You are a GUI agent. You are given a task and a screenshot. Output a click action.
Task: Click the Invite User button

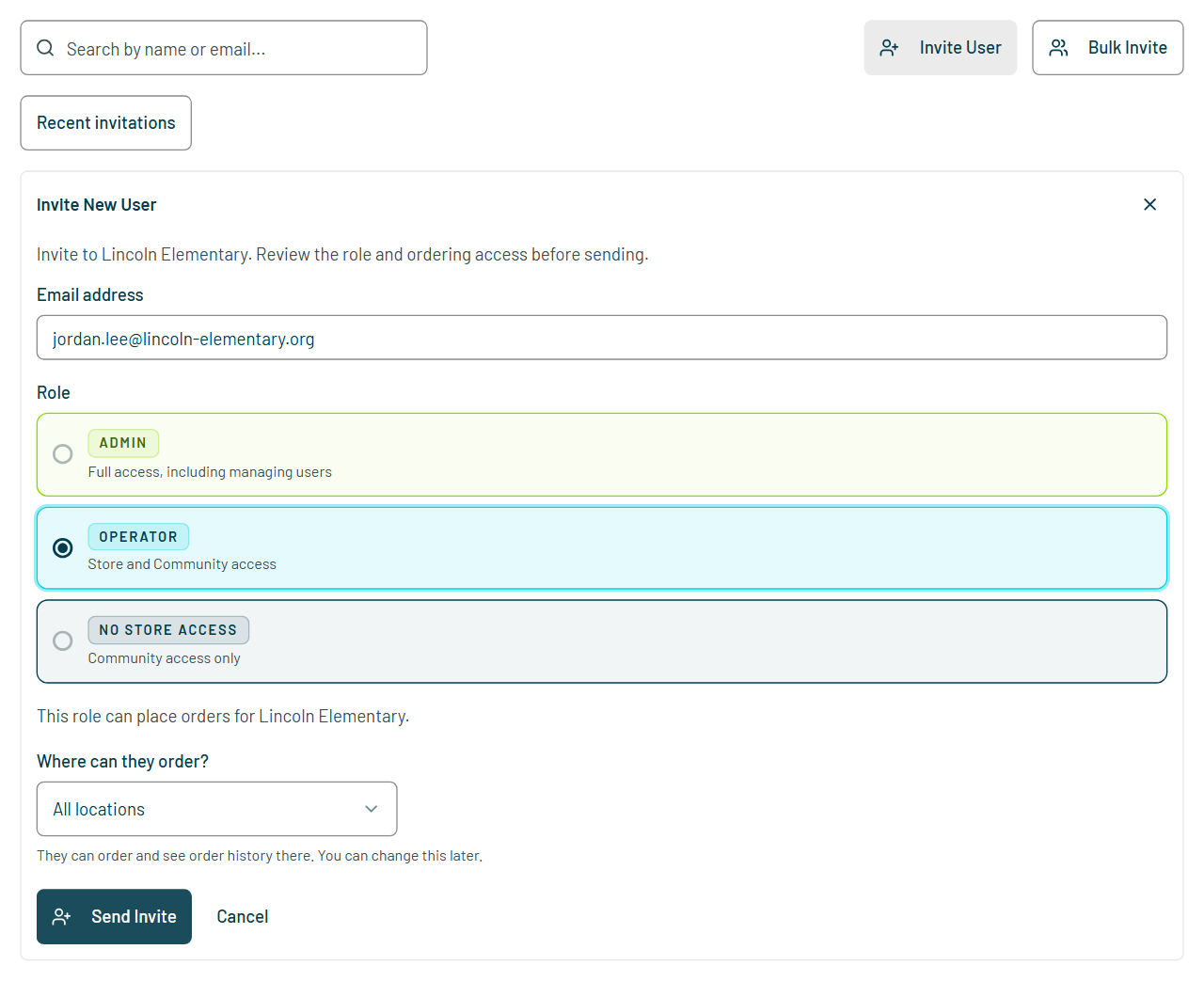(x=941, y=48)
